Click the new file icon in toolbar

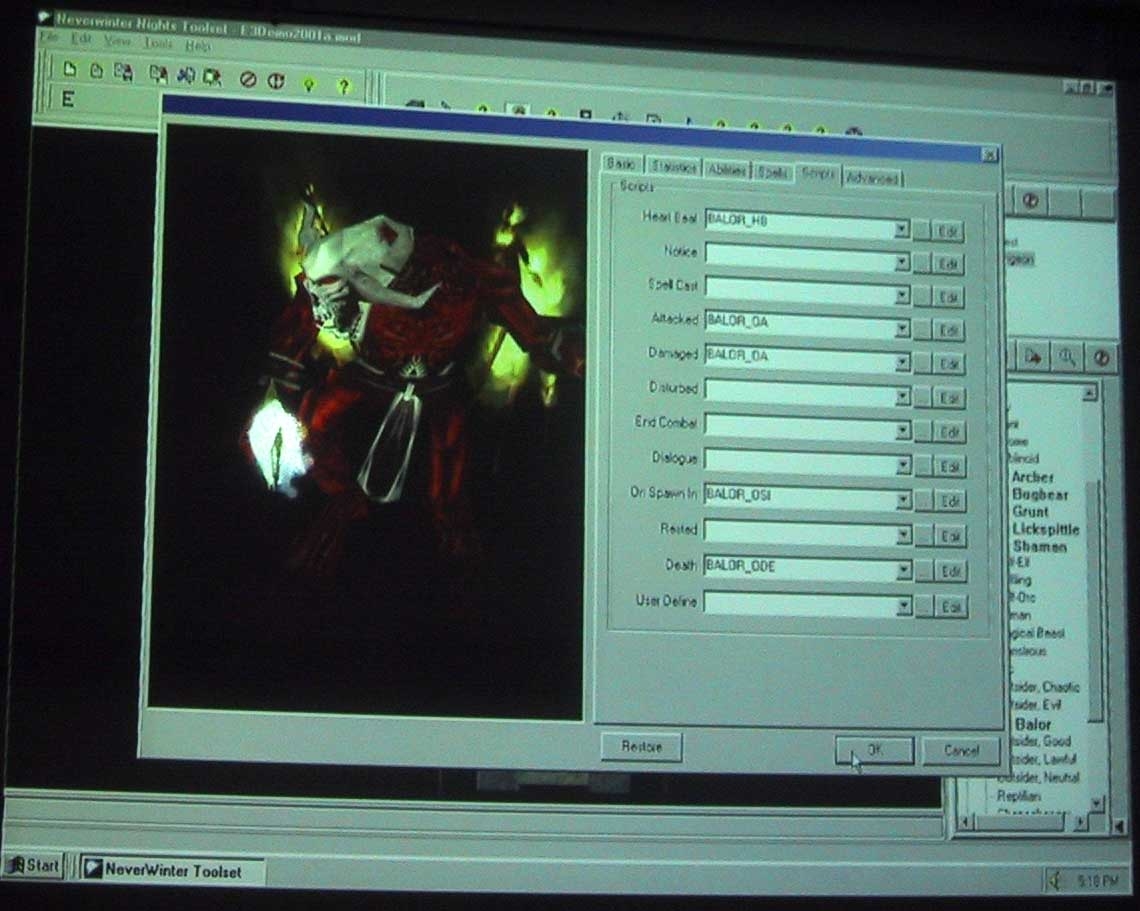tap(69, 70)
